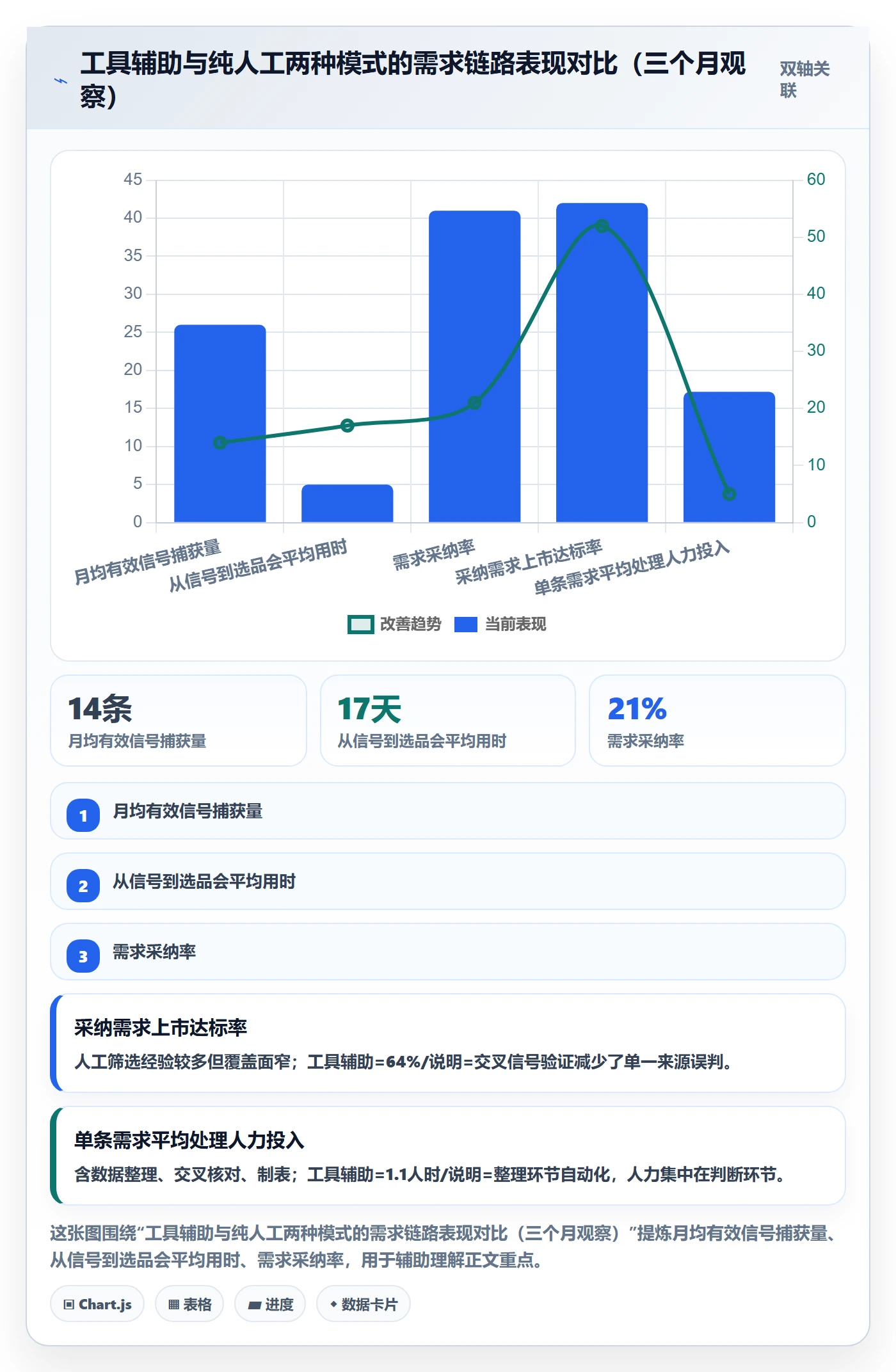The width and height of the screenshot is (896, 1372).
Task: Click the trend line point at its peak
Action: point(602,226)
